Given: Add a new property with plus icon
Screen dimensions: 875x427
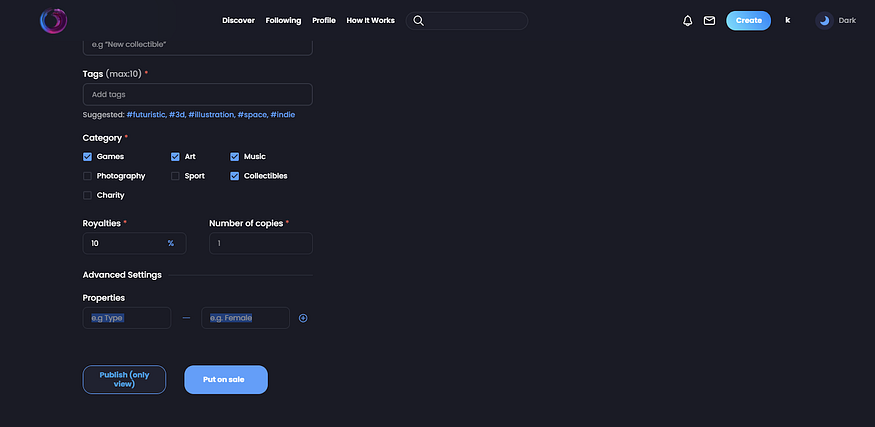Looking at the screenshot, I should coord(303,318).
